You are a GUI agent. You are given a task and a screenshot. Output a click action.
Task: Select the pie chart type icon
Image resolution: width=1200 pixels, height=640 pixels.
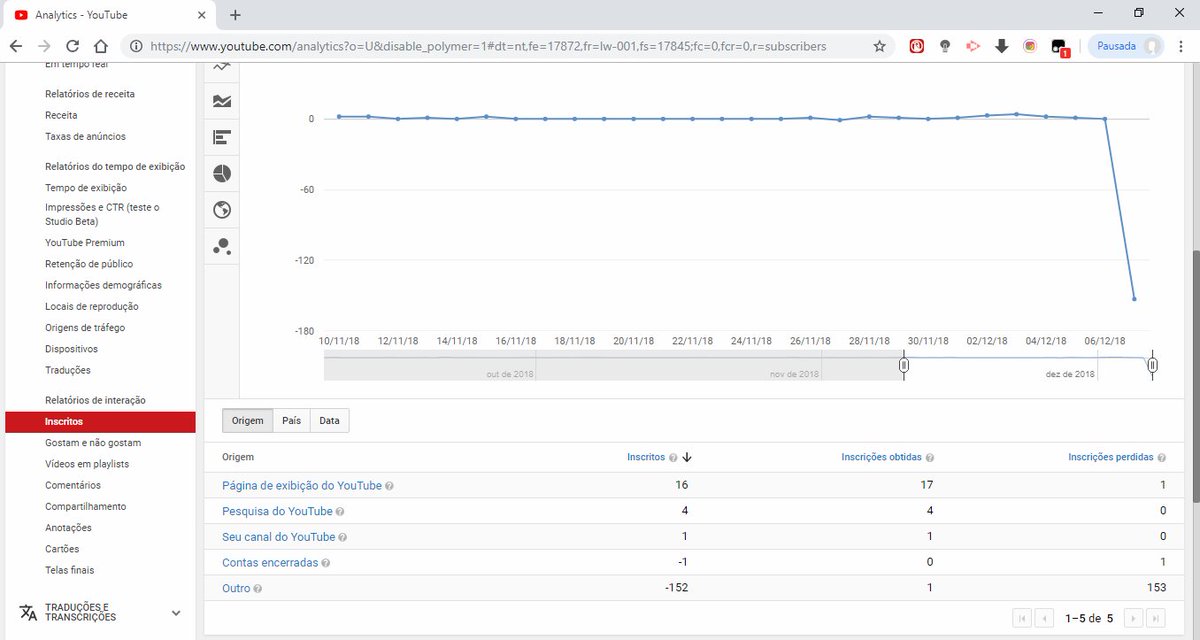[222, 173]
